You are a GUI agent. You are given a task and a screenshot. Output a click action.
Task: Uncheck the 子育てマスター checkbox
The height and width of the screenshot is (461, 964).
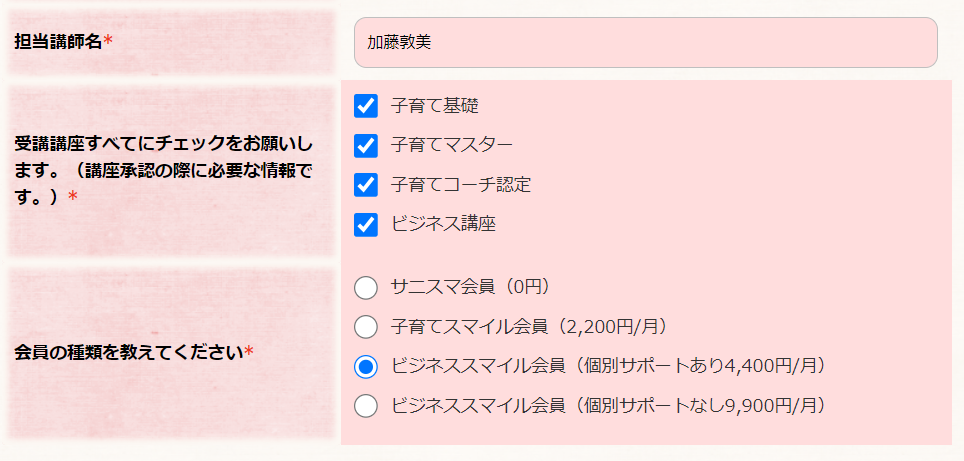click(x=366, y=146)
